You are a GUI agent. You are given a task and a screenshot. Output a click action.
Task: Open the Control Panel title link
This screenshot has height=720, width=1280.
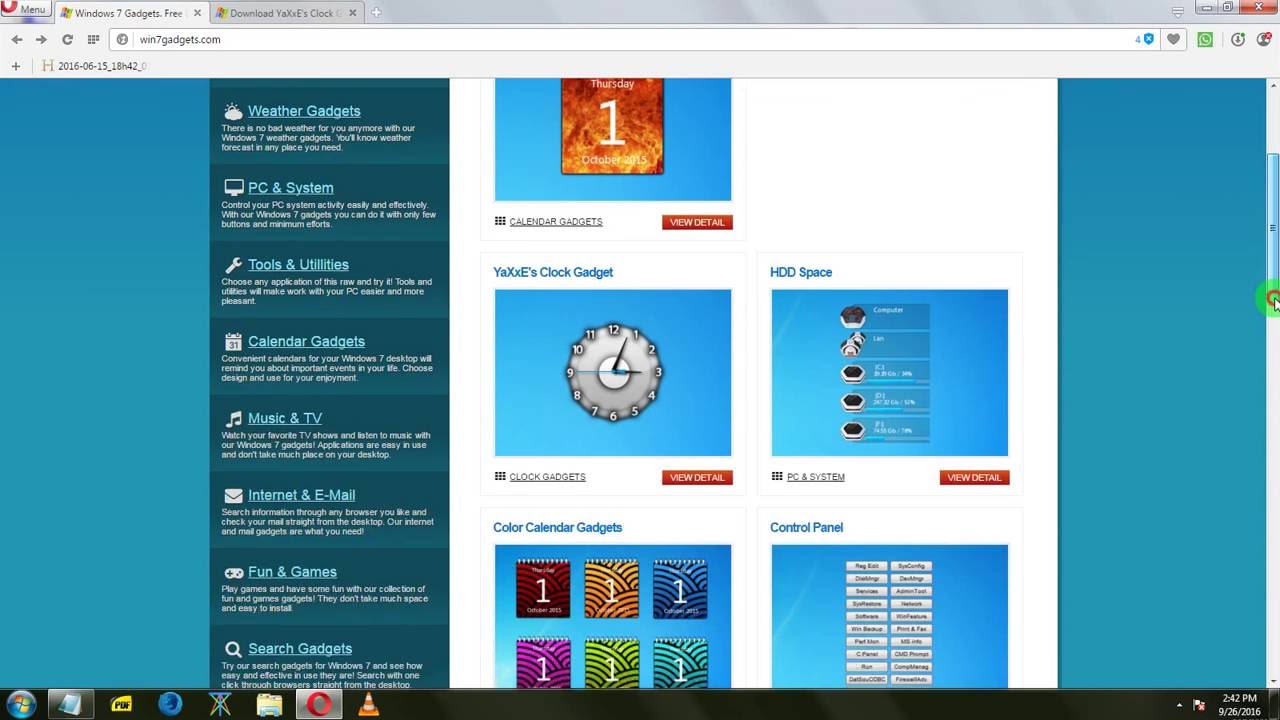[806, 527]
